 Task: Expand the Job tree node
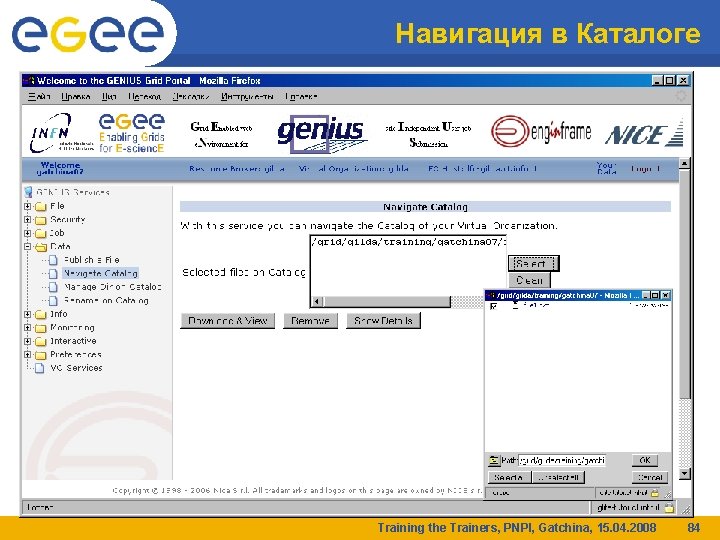(28, 233)
